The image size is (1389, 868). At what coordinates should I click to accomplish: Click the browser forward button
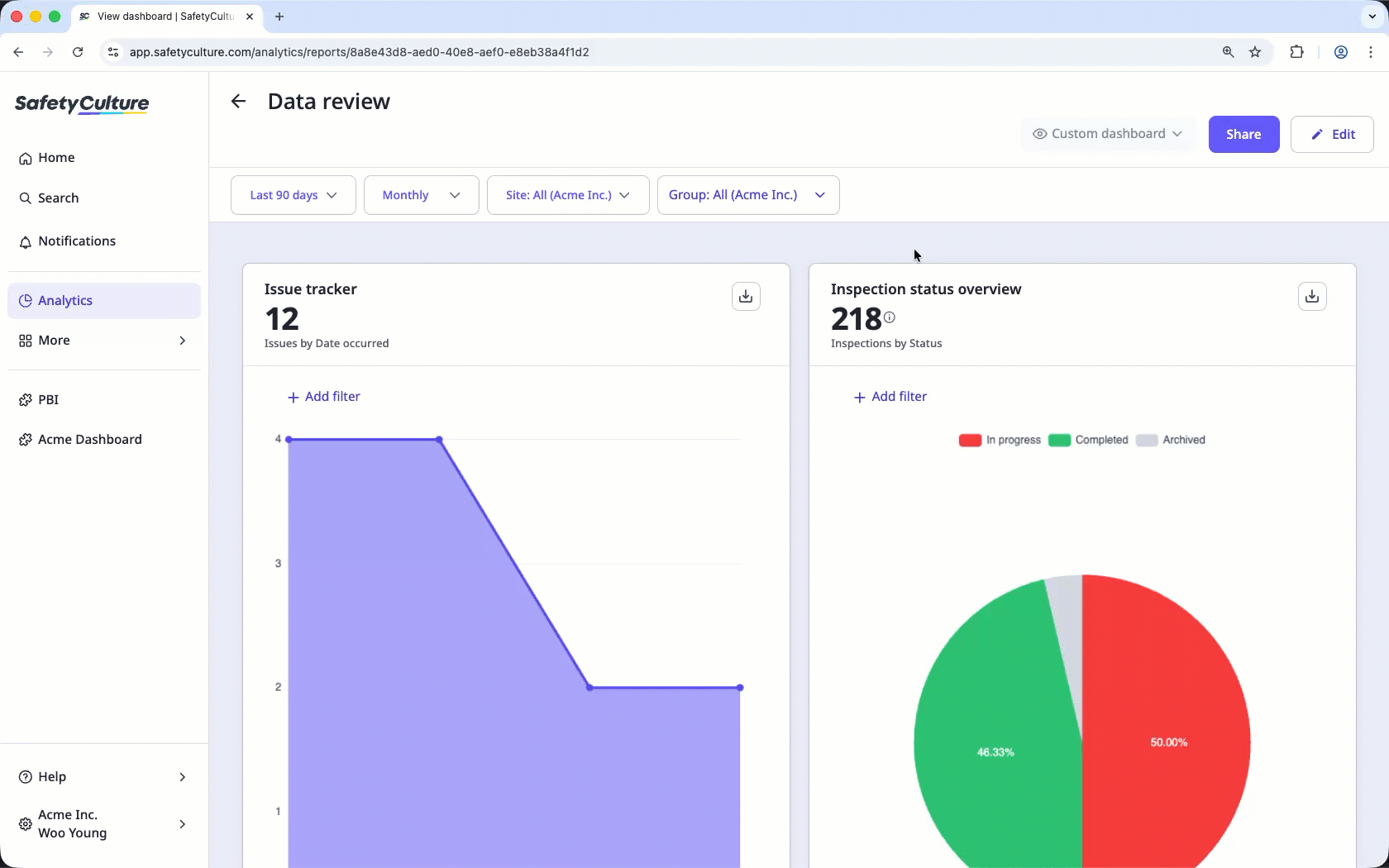point(48,52)
